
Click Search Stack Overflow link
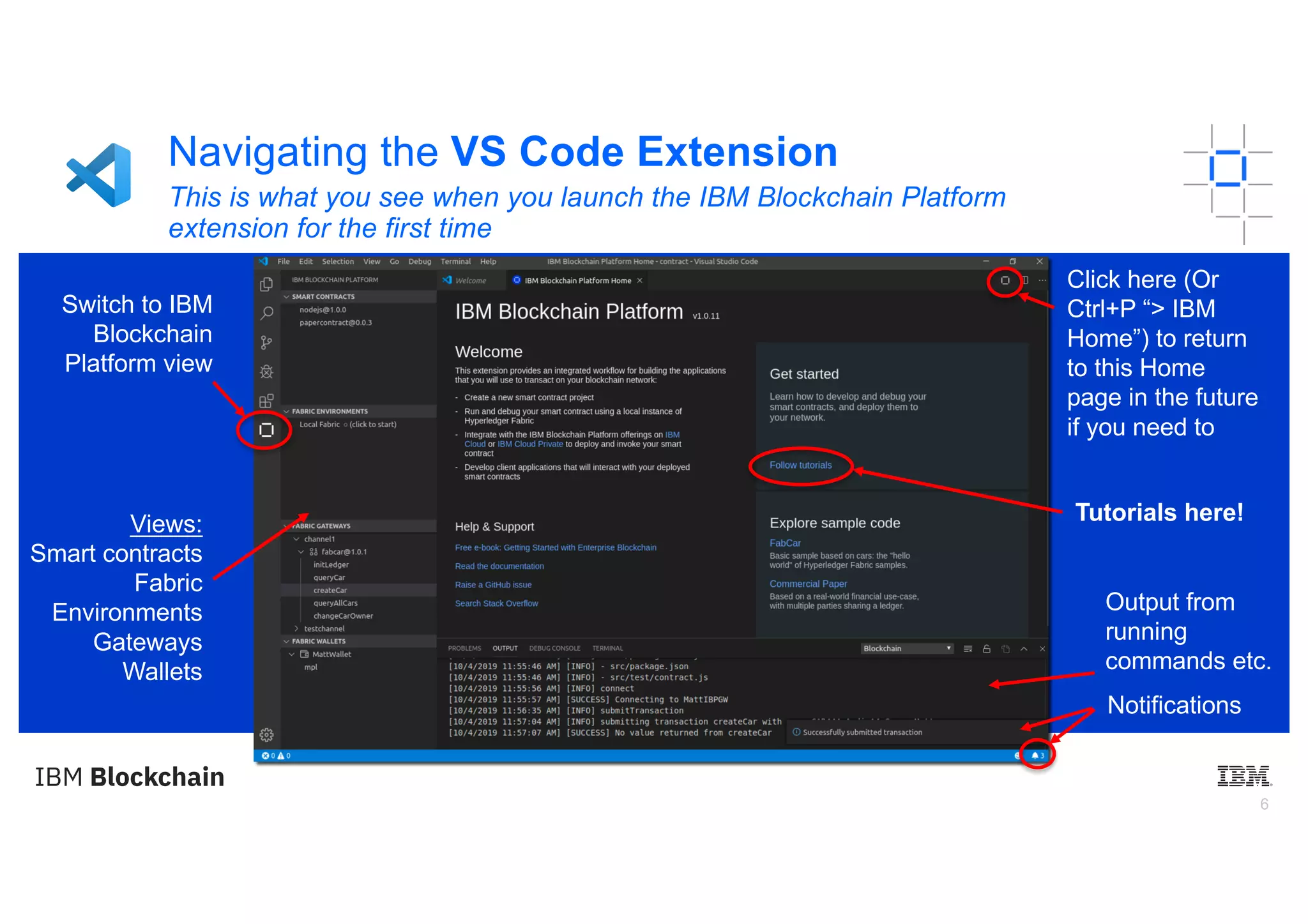click(x=496, y=603)
